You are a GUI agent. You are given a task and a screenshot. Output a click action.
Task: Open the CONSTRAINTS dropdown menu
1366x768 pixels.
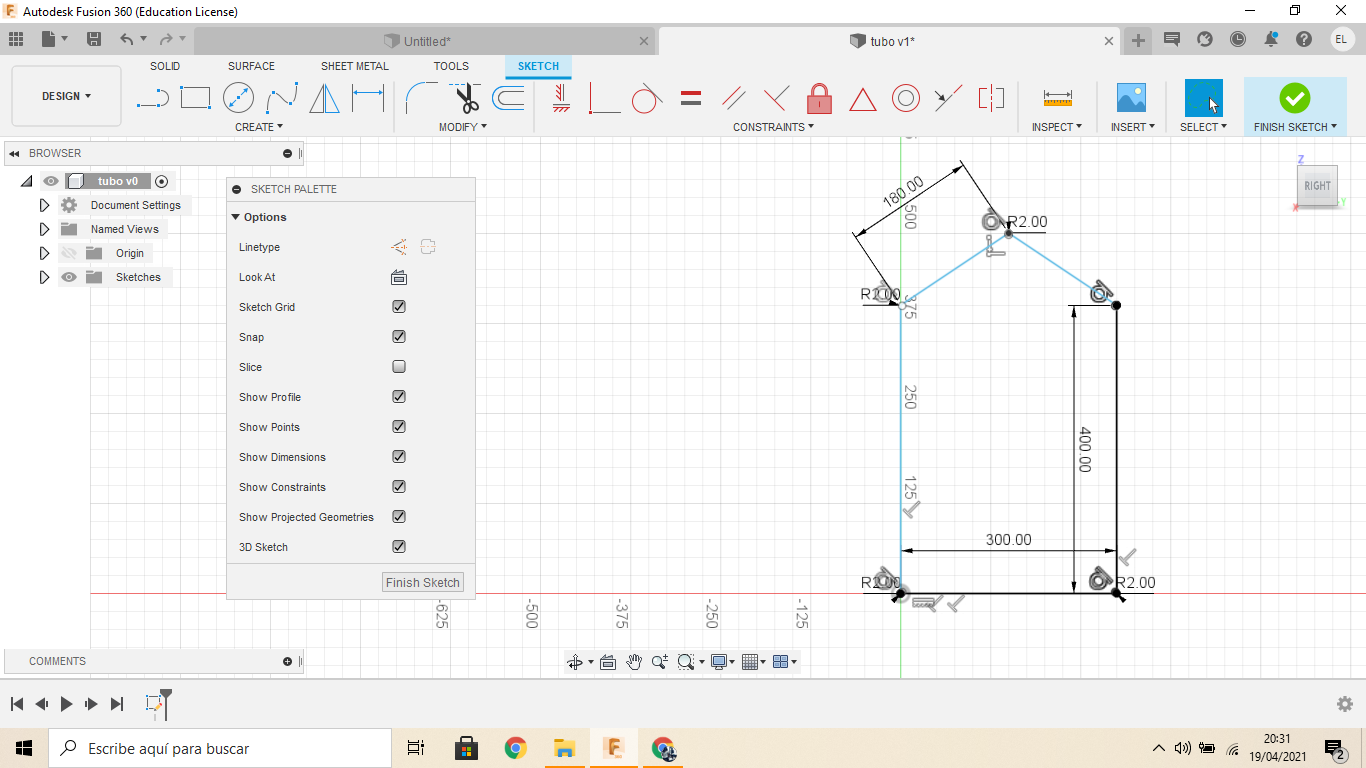(x=773, y=127)
